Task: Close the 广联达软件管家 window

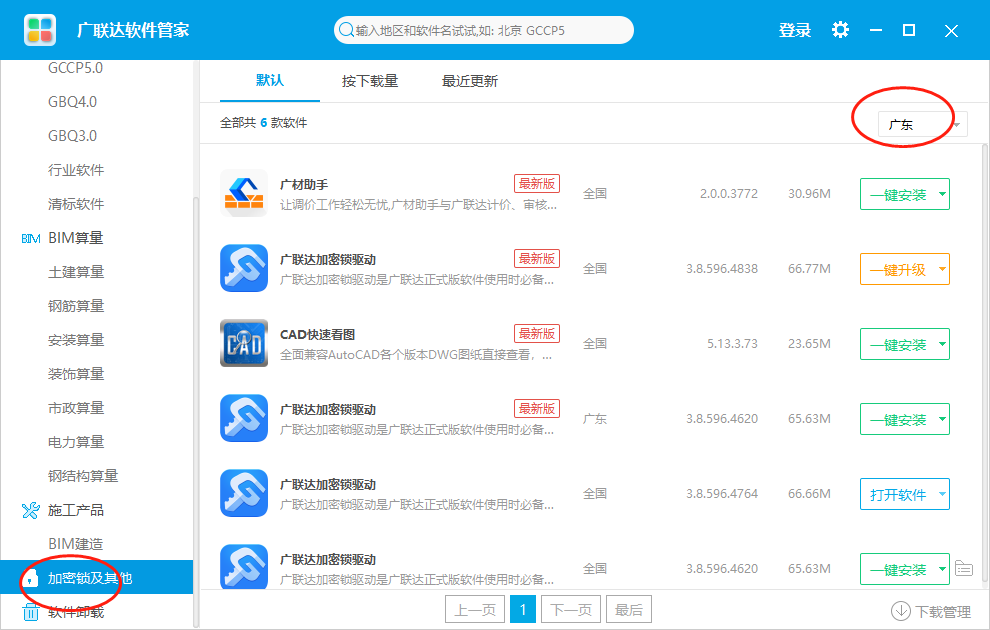Action: click(951, 30)
